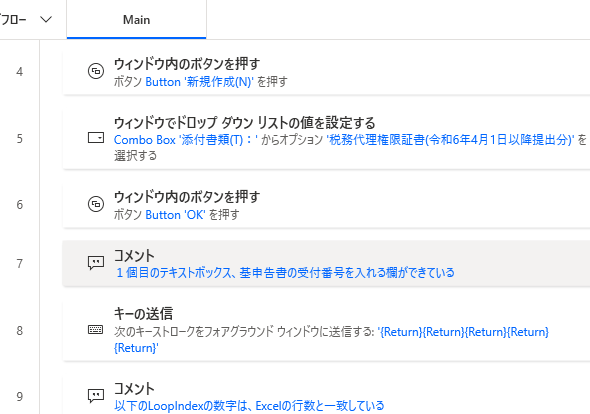Screen dimensions: 590x414
Task: Select the step 5 drop-down list action
Action: click(x=326, y=138)
